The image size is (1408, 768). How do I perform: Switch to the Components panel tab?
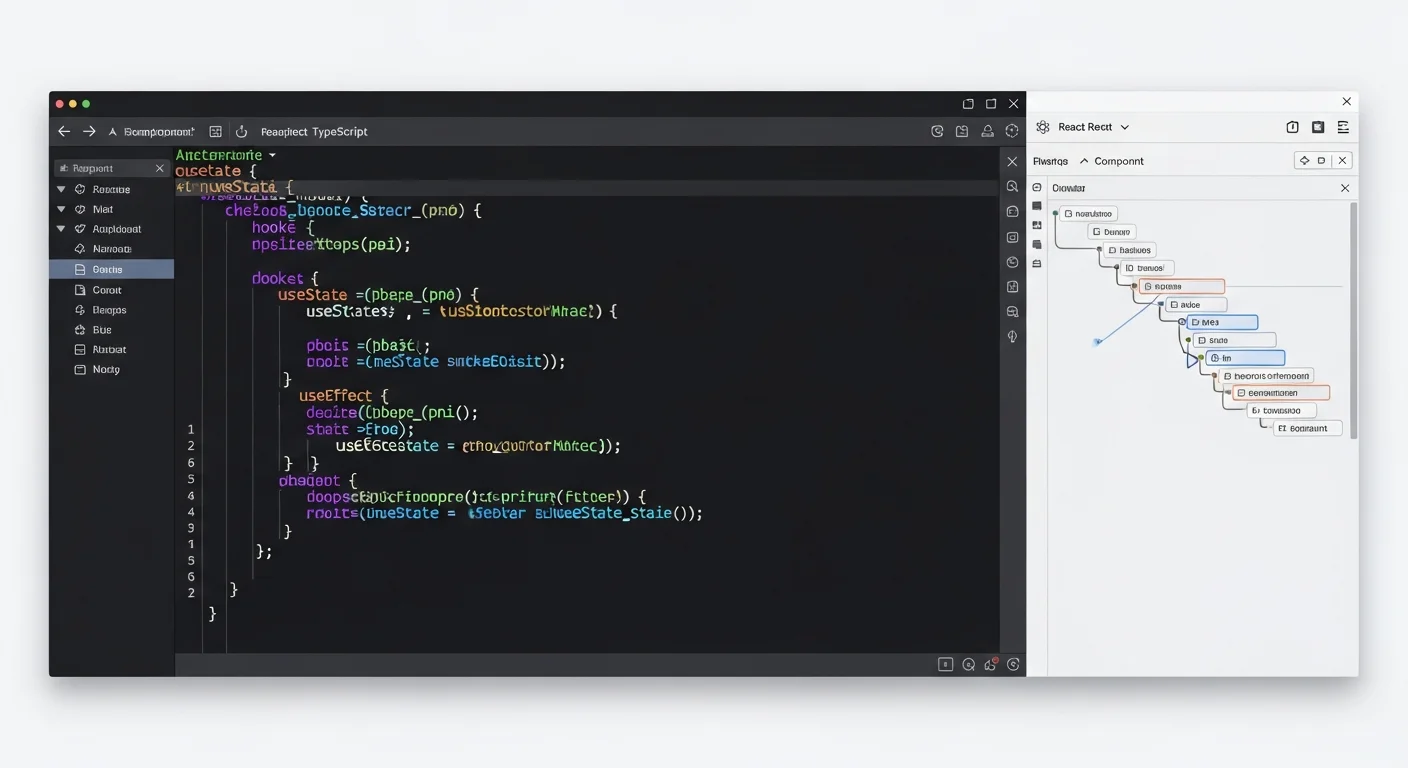tap(1117, 160)
